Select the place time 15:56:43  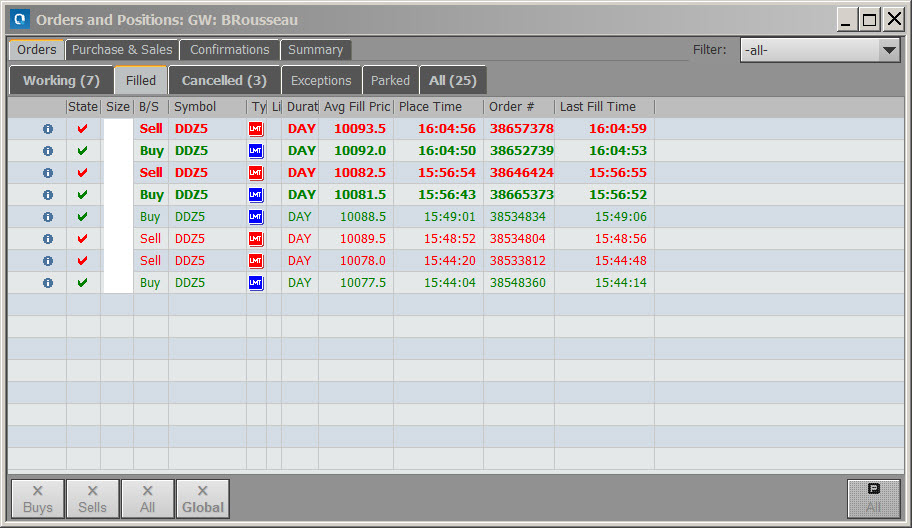447,195
